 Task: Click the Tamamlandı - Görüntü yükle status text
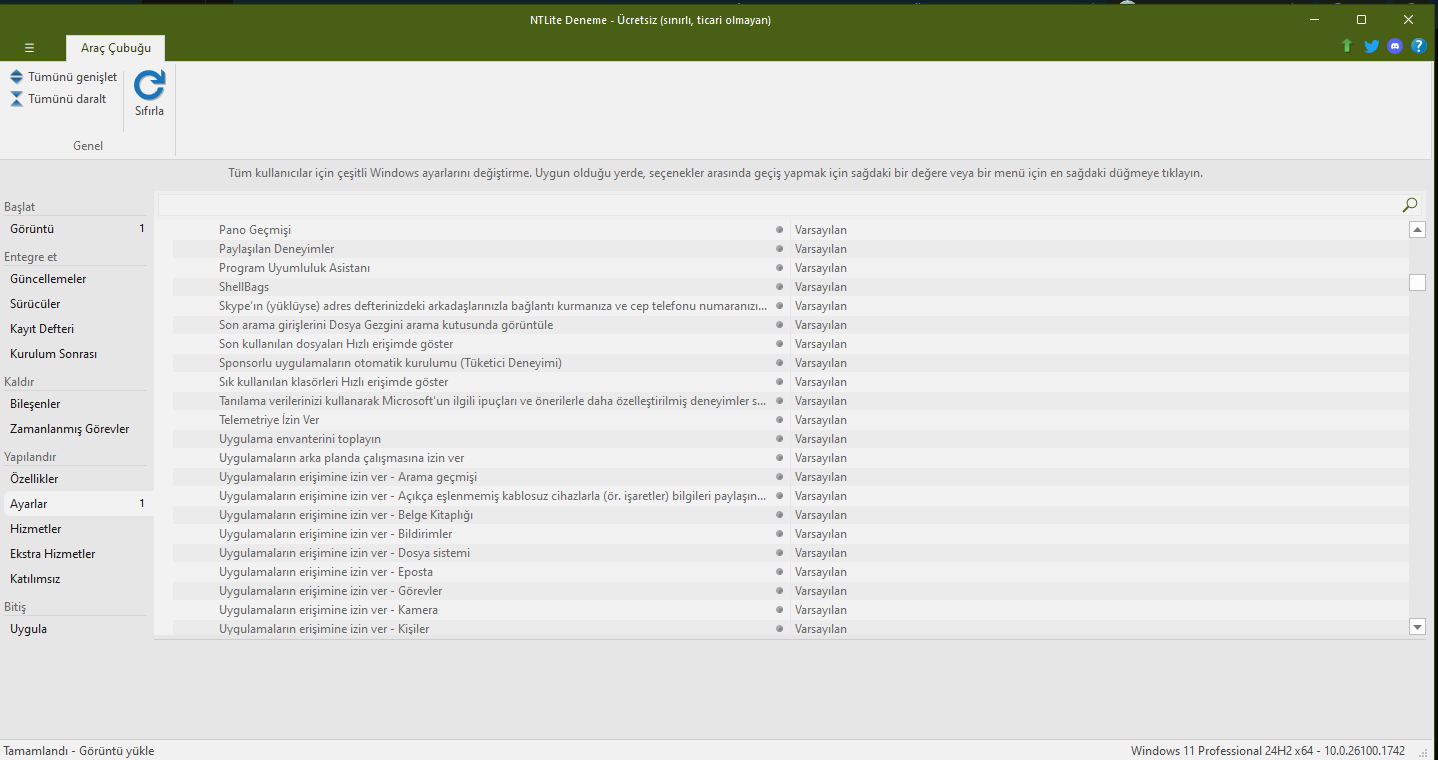click(79, 751)
